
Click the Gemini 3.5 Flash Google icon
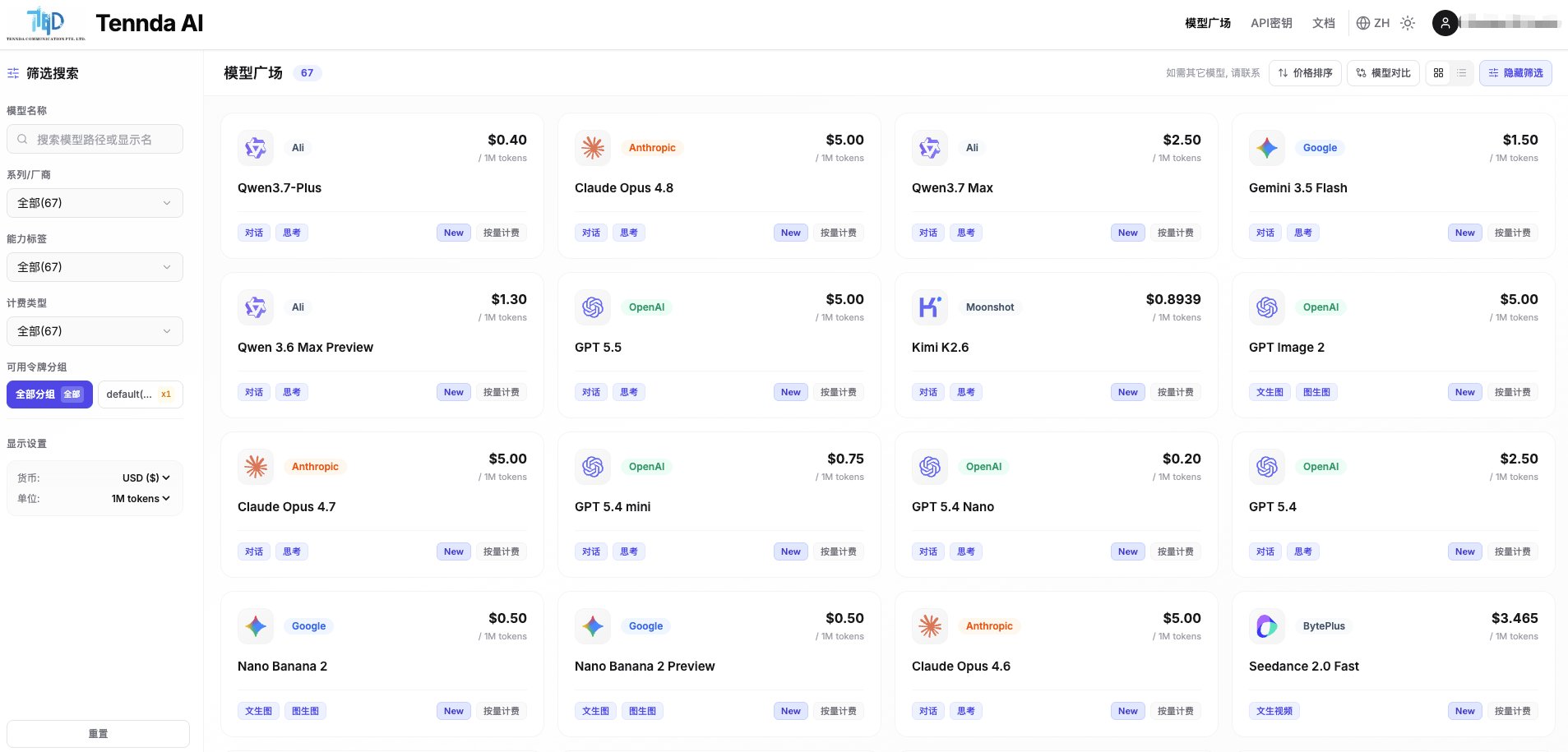(x=1267, y=148)
